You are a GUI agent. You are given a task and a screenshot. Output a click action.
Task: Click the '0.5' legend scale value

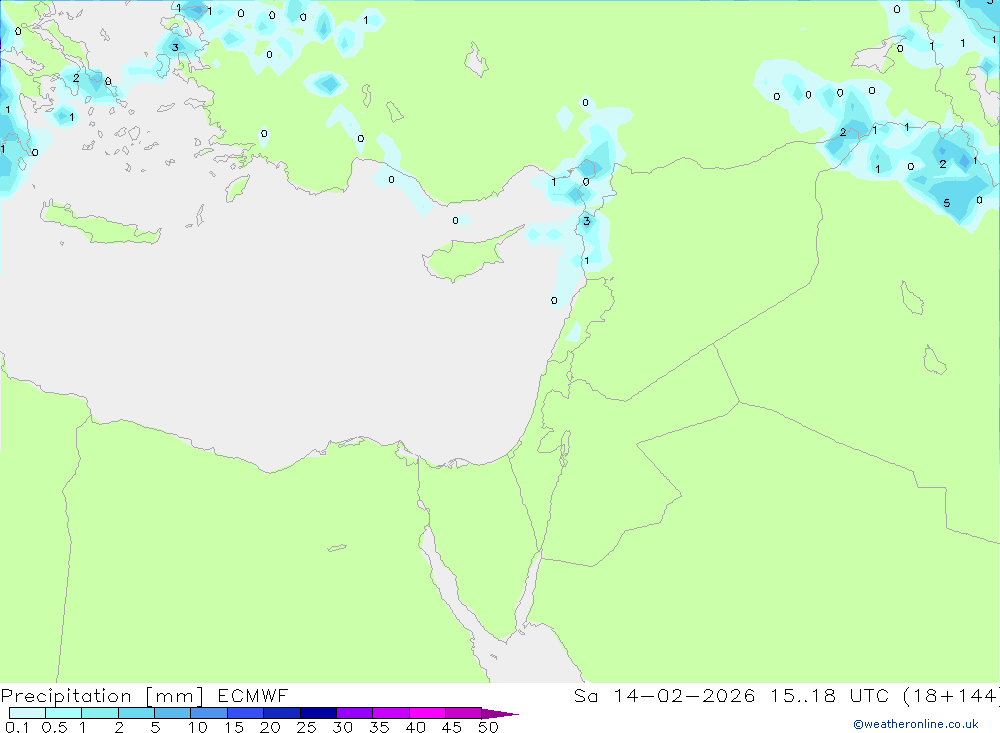pyautogui.click(x=54, y=727)
